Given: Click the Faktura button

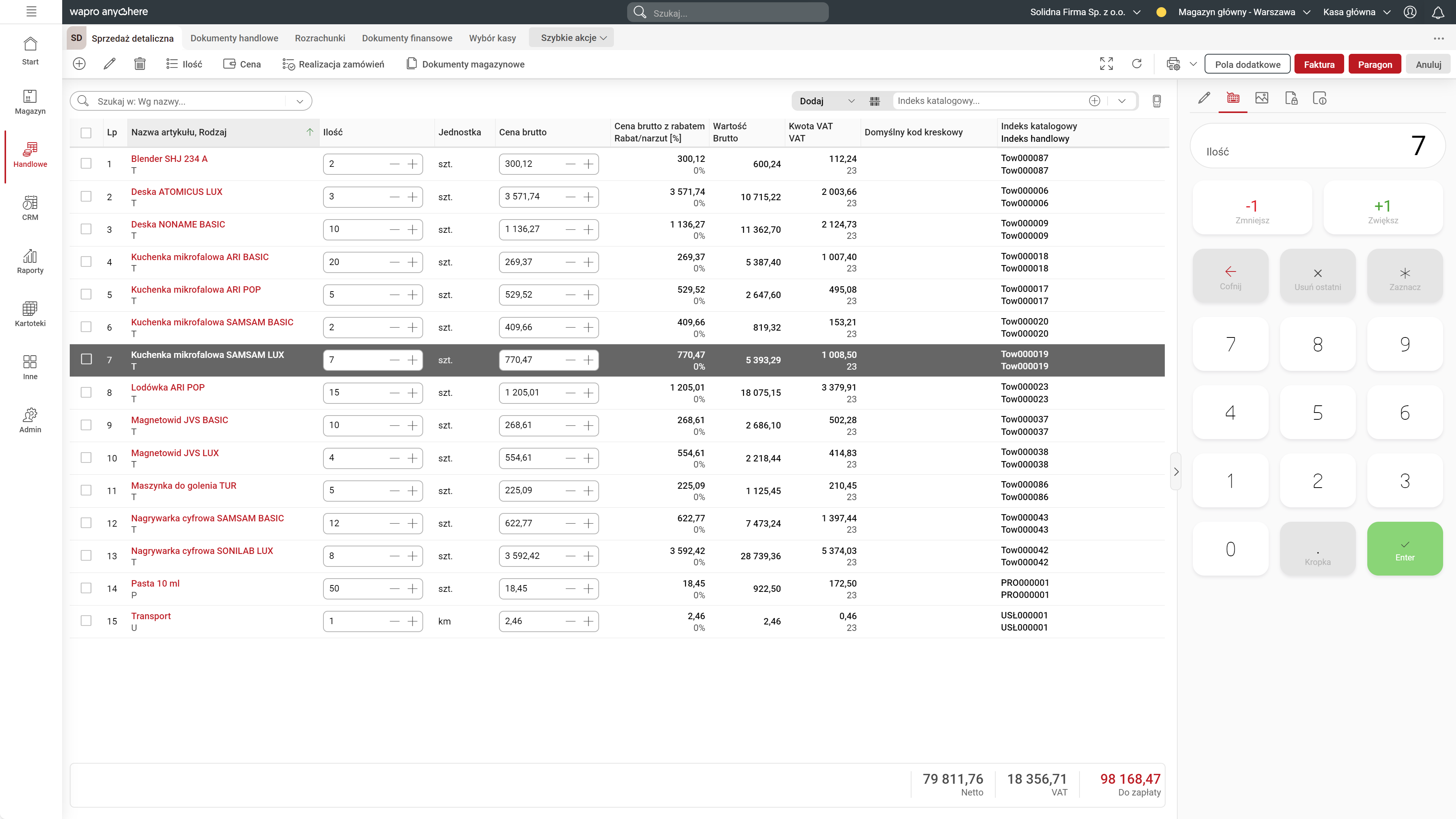Looking at the screenshot, I should (x=1319, y=64).
